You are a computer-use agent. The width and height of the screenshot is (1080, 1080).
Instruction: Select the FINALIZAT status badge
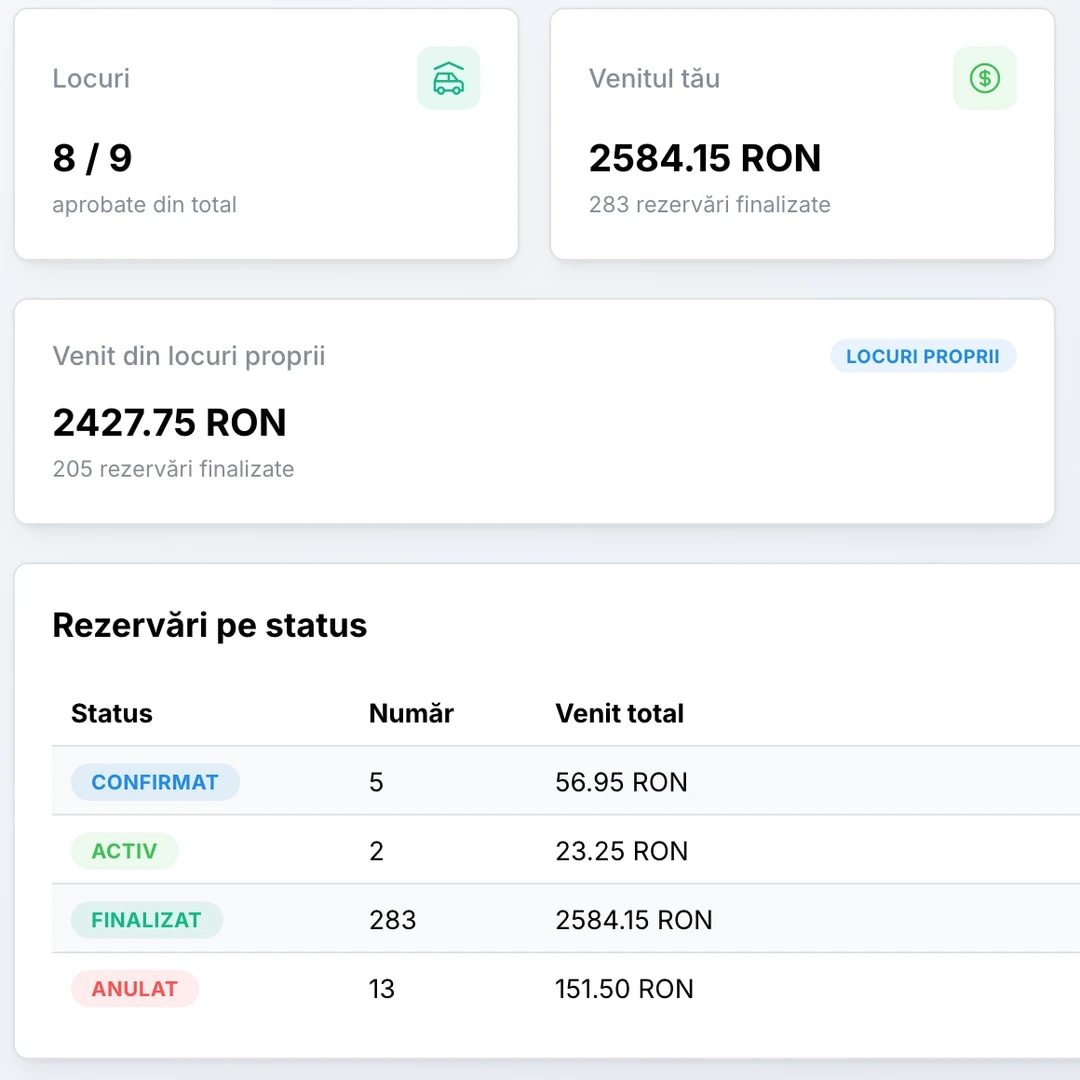[147, 920]
